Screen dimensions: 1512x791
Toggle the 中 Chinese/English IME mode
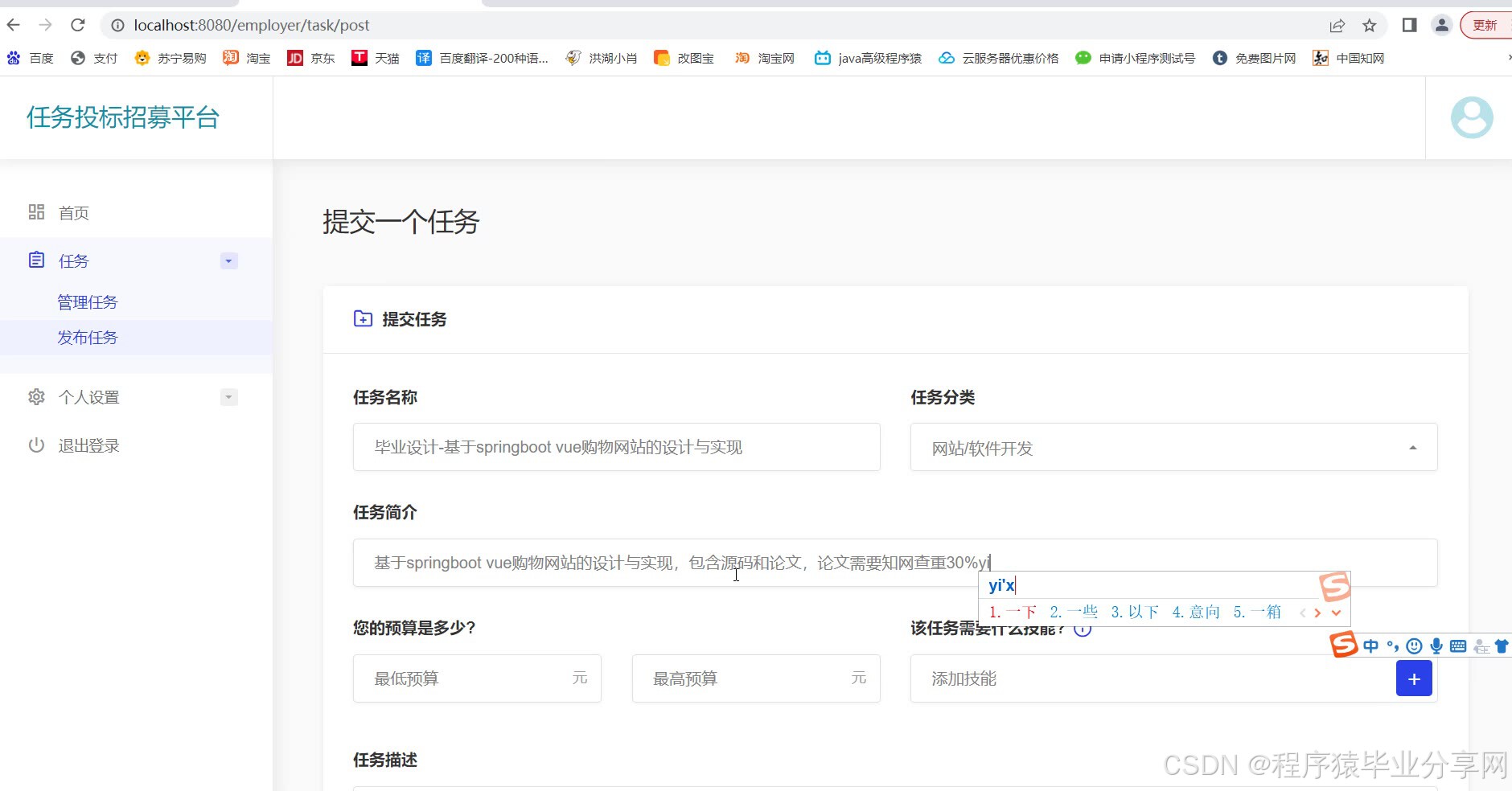(1371, 646)
